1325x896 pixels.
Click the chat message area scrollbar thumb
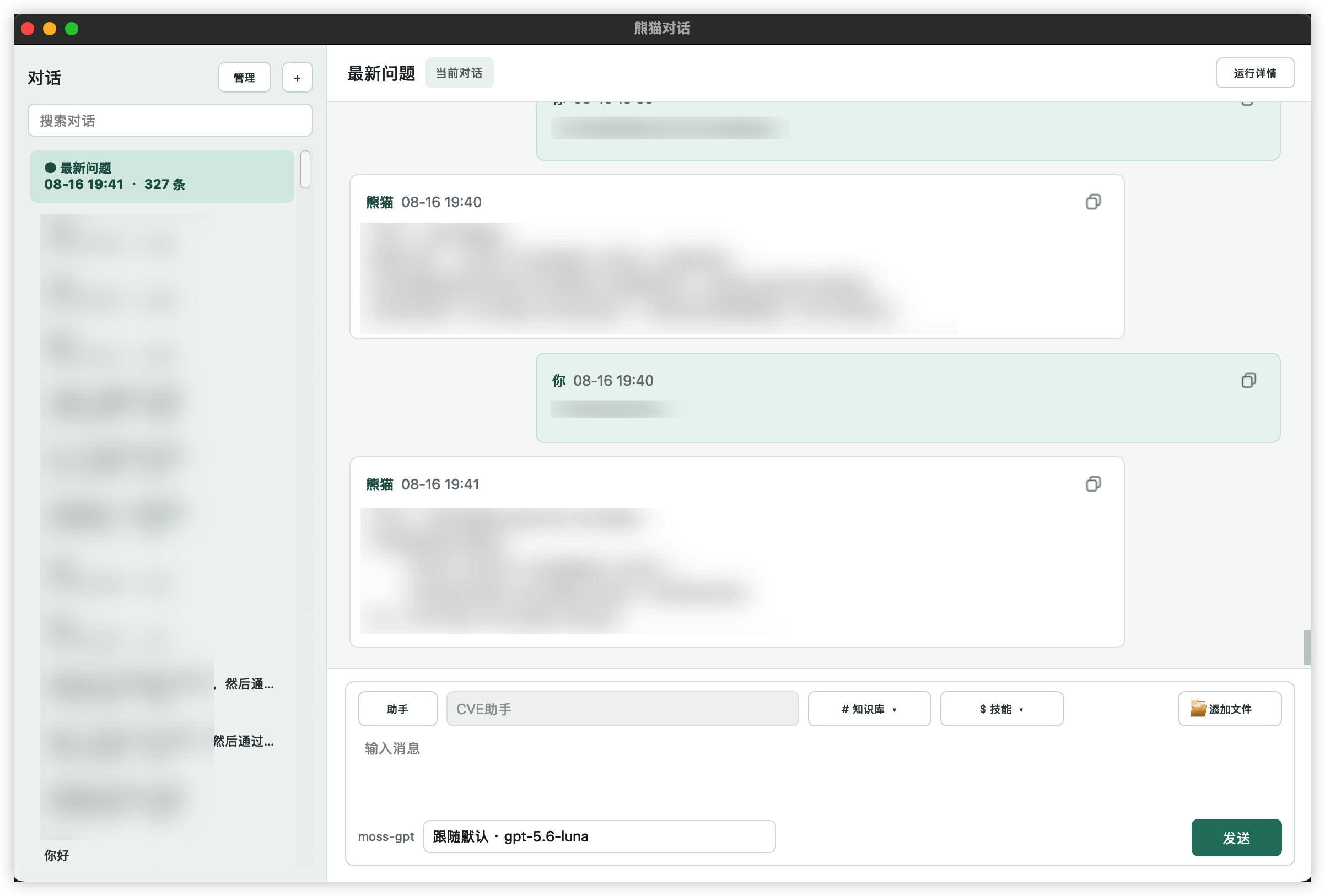coord(1306,647)
